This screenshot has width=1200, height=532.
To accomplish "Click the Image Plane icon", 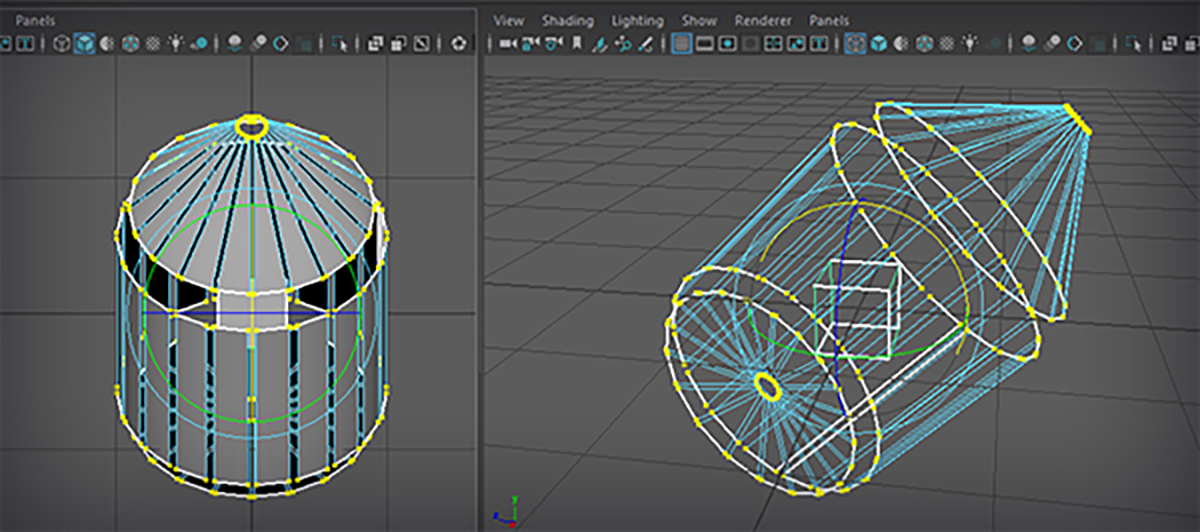I will tap(600, 43).
